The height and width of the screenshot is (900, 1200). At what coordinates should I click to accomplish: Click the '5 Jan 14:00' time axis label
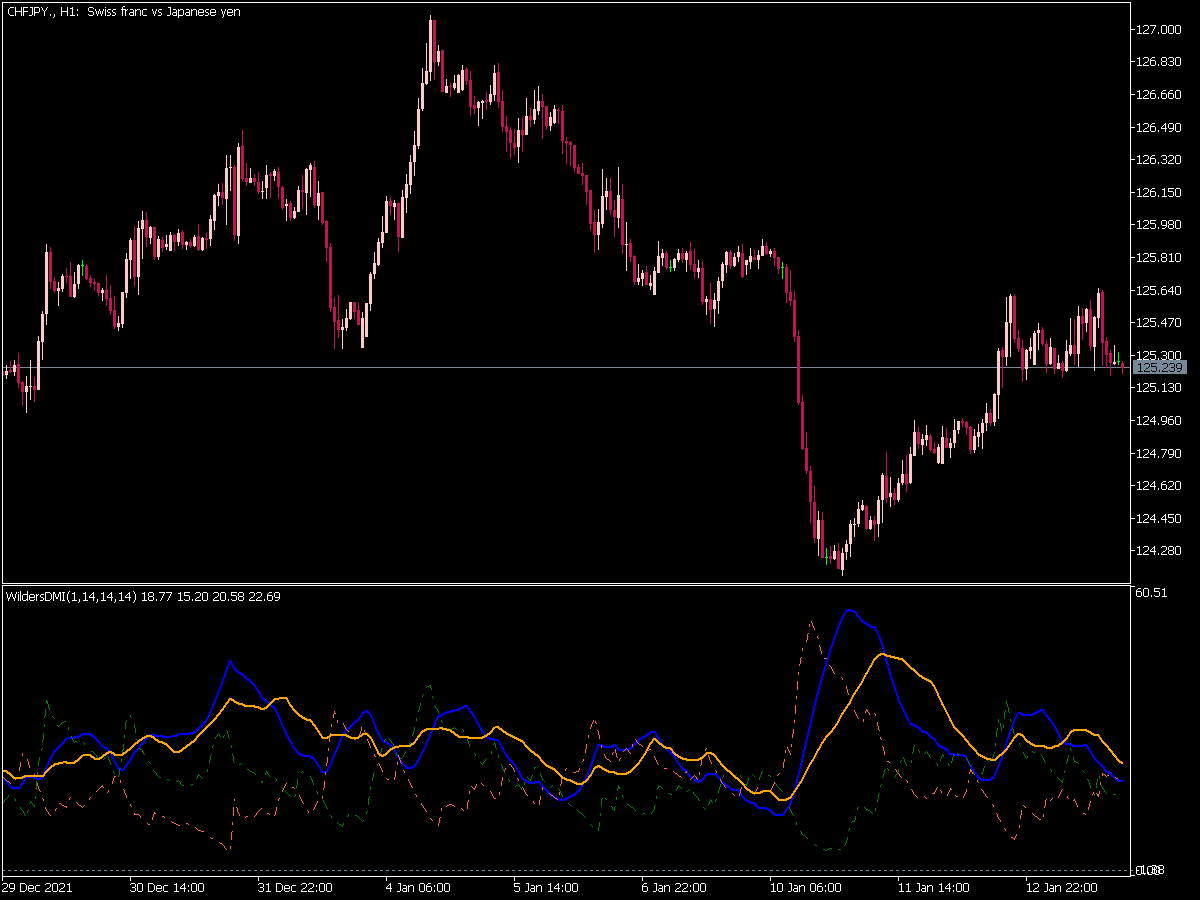(x=547, y=888)
